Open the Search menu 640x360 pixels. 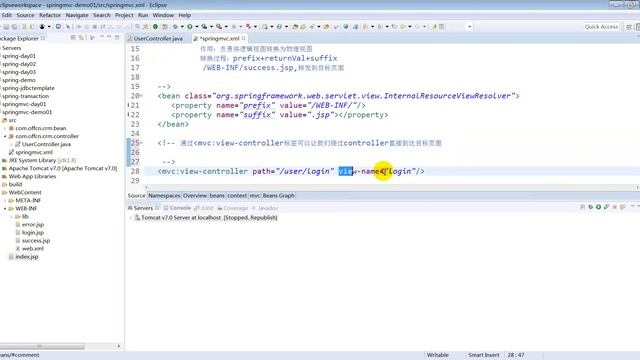click(x=102, y=15)
